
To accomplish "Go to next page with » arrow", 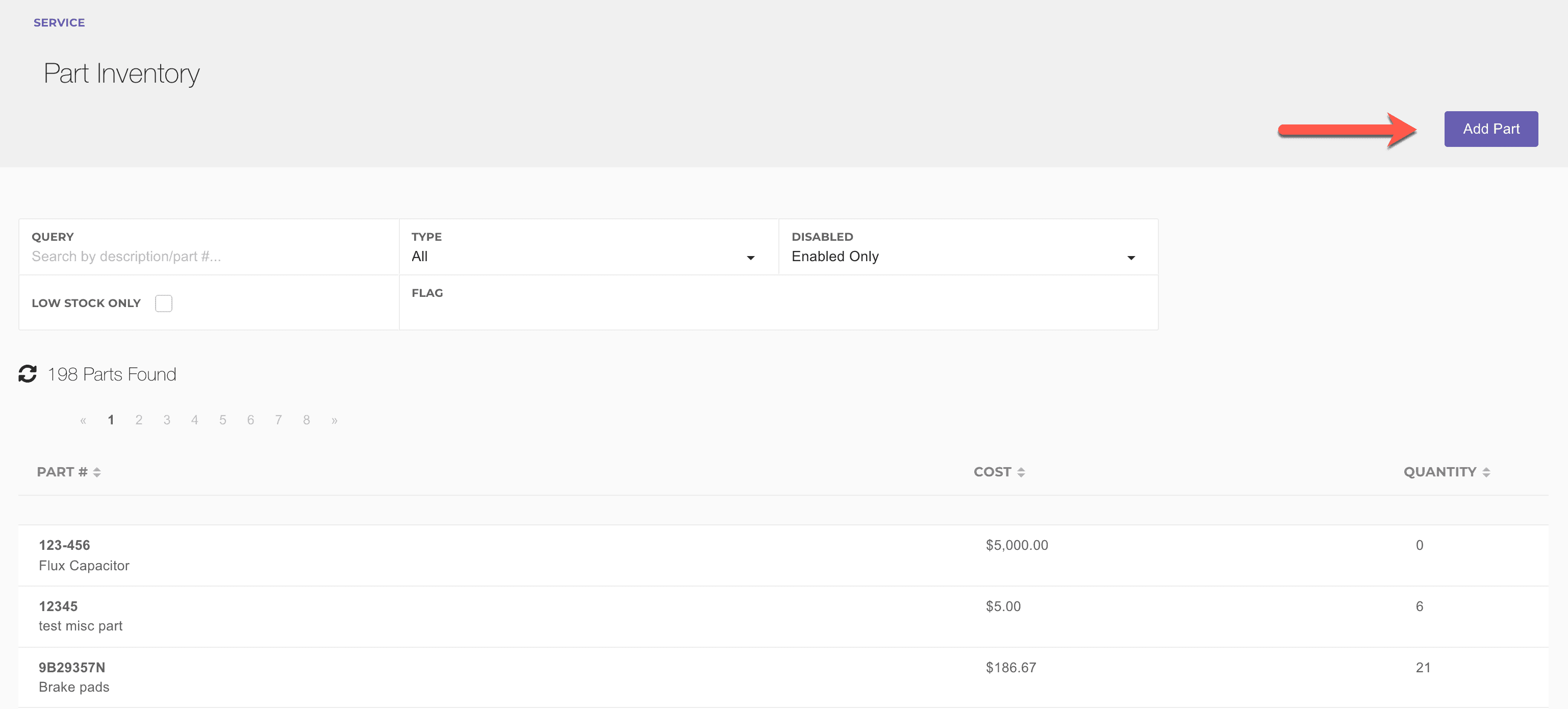I will coord(334,420).
